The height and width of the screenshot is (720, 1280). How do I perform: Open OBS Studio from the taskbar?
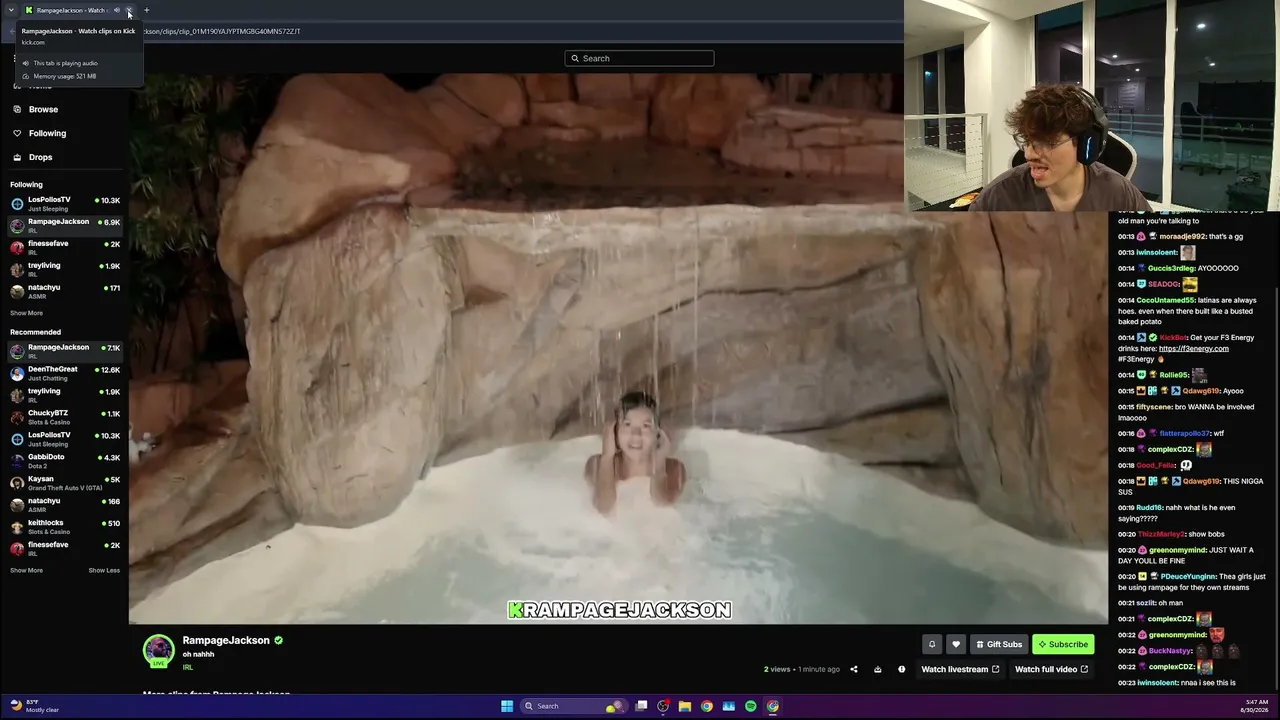(x=663, y=706)
